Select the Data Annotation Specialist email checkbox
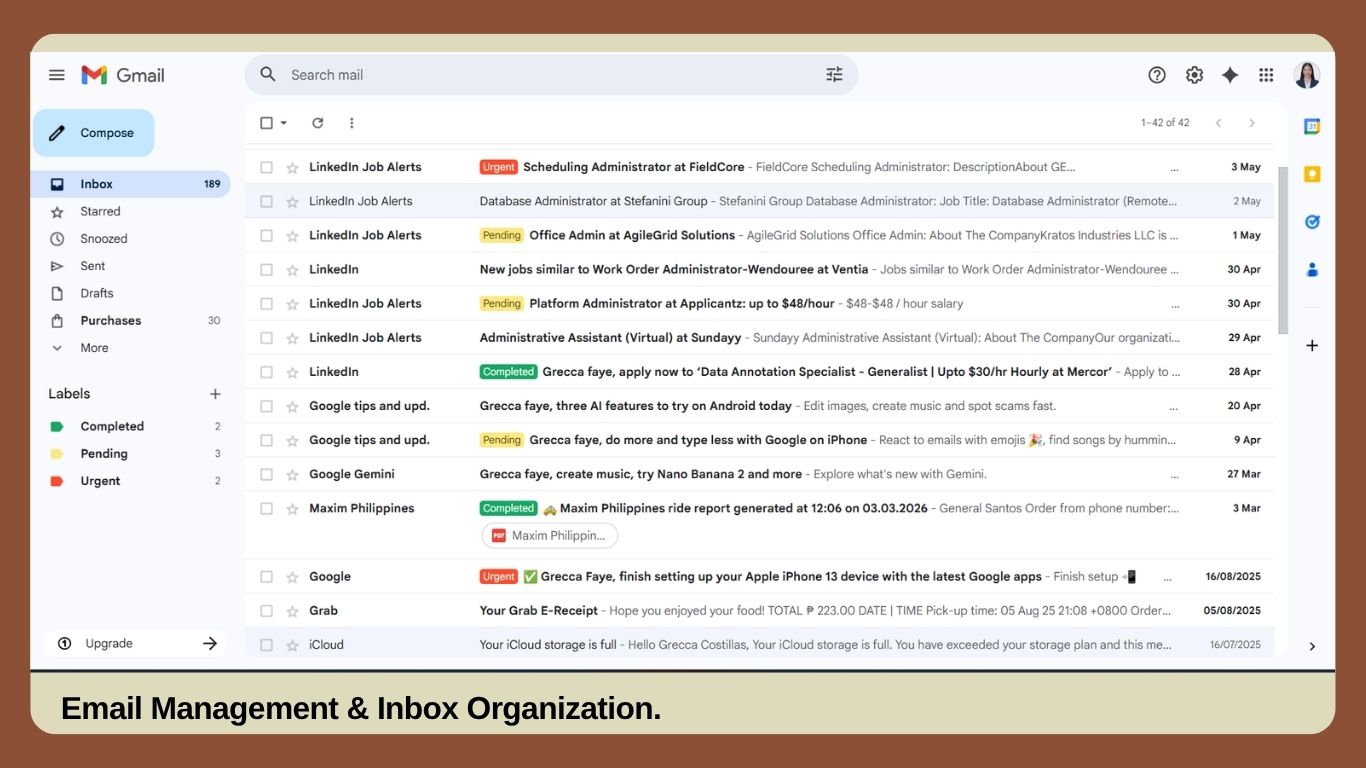The image size is (1366, 768). click(x=266, y=372)
